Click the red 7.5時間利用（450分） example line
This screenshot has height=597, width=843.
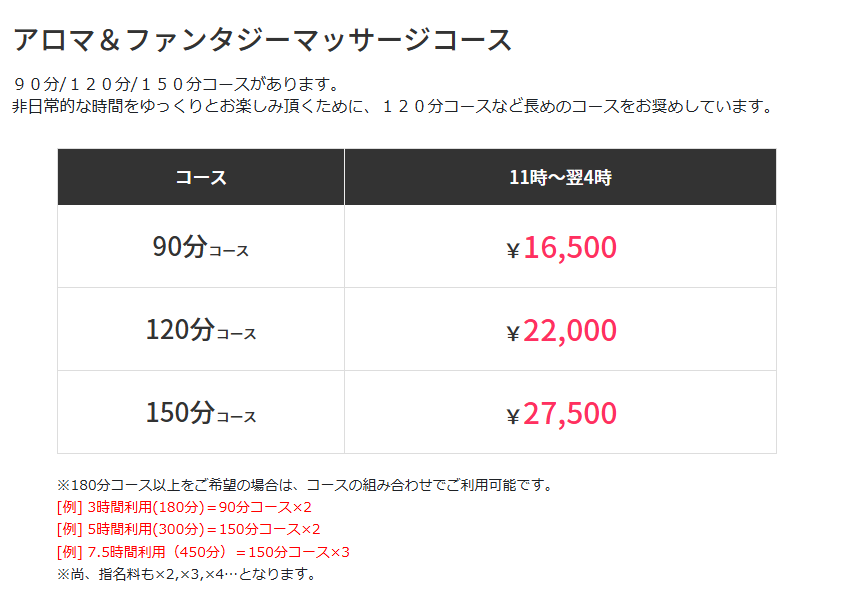pyautogui.click(x=203, y=551)
